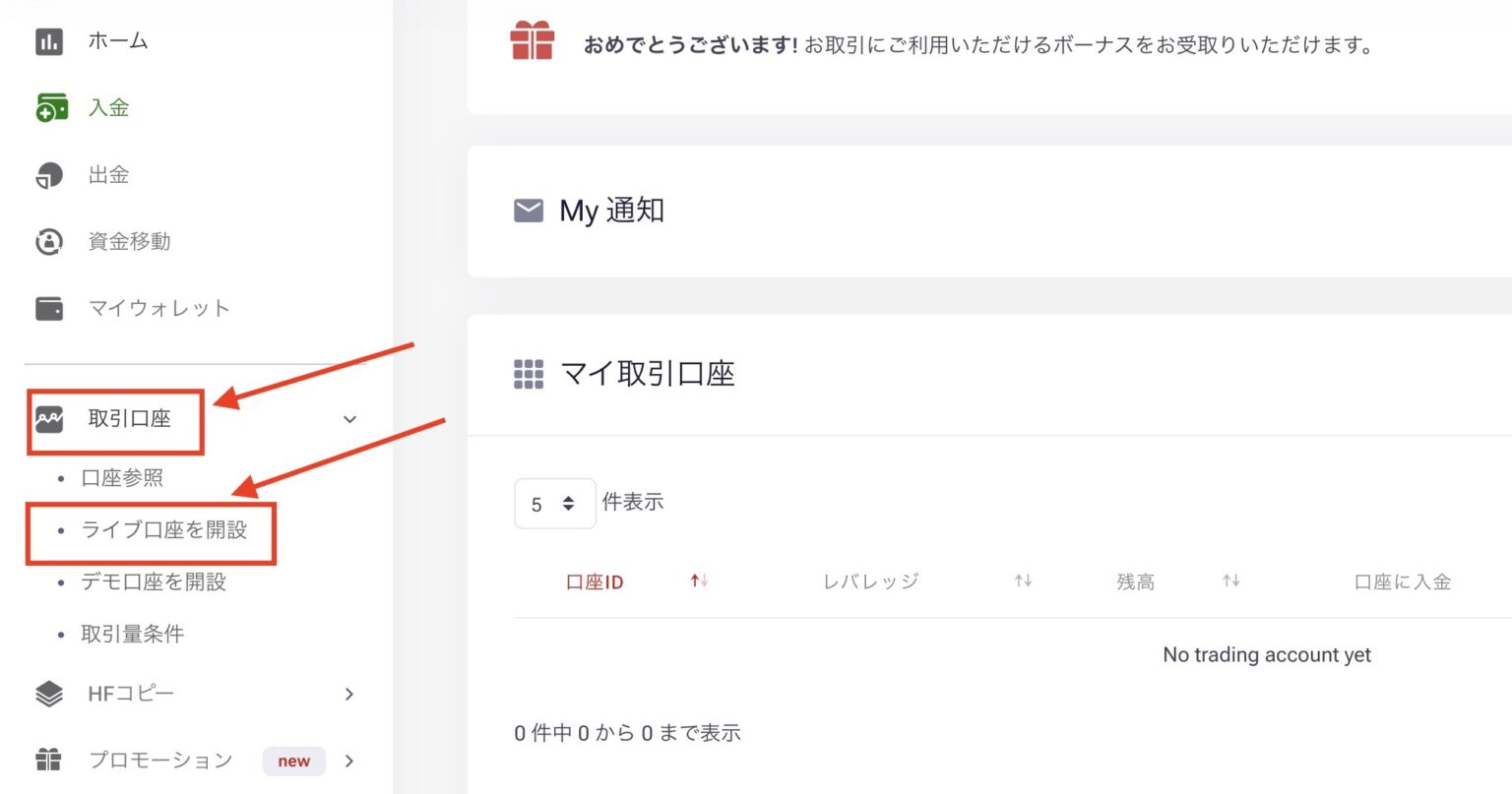Toggle sorting on the 残高 column
Image resolution: width=1512 pixels, height=794 pixels.
pyautogui.click(x=1229, y=580)
